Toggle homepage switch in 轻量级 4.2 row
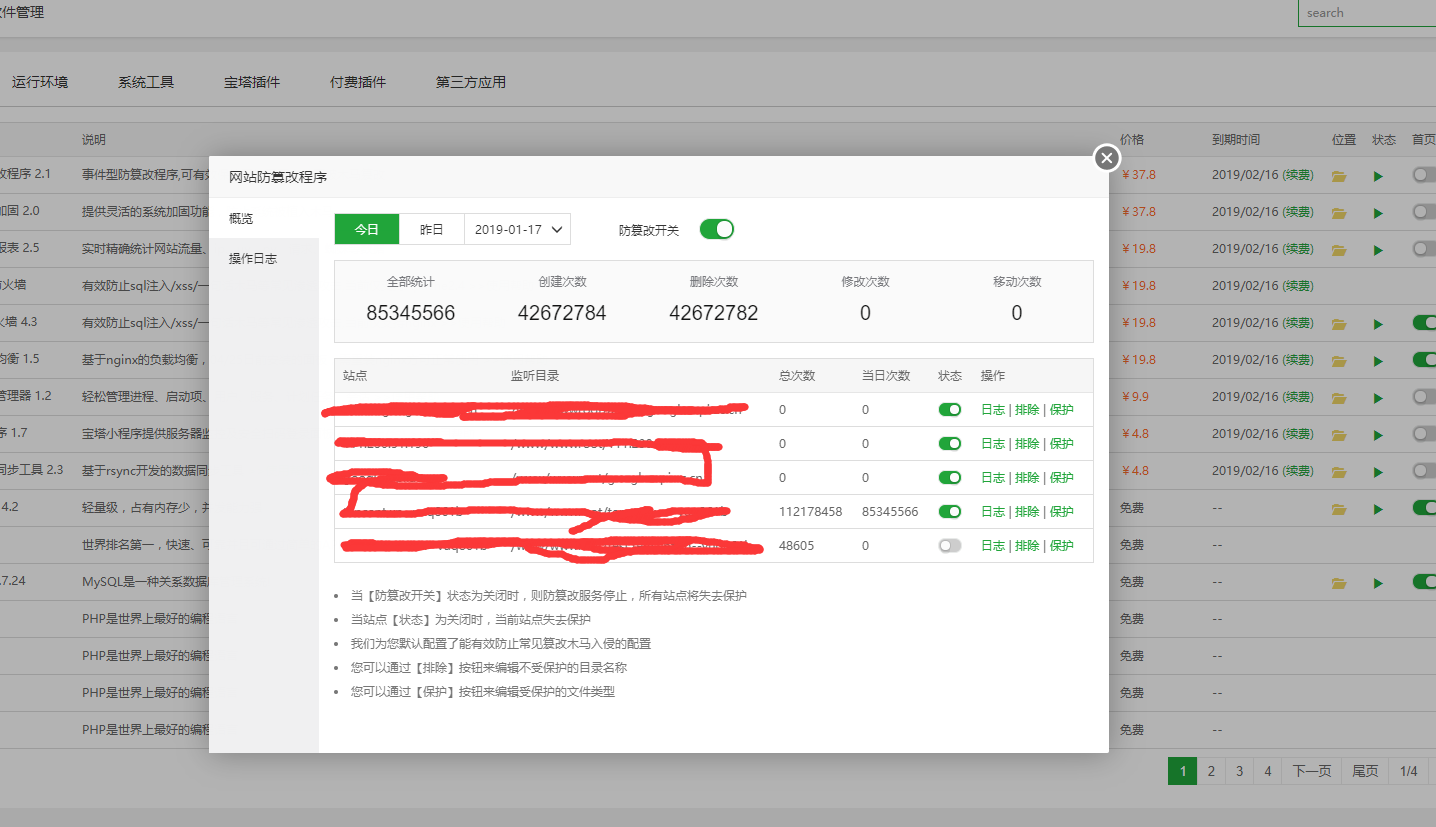The image size is (1436, 827). pyautogui.click(x=1424, y=507)
